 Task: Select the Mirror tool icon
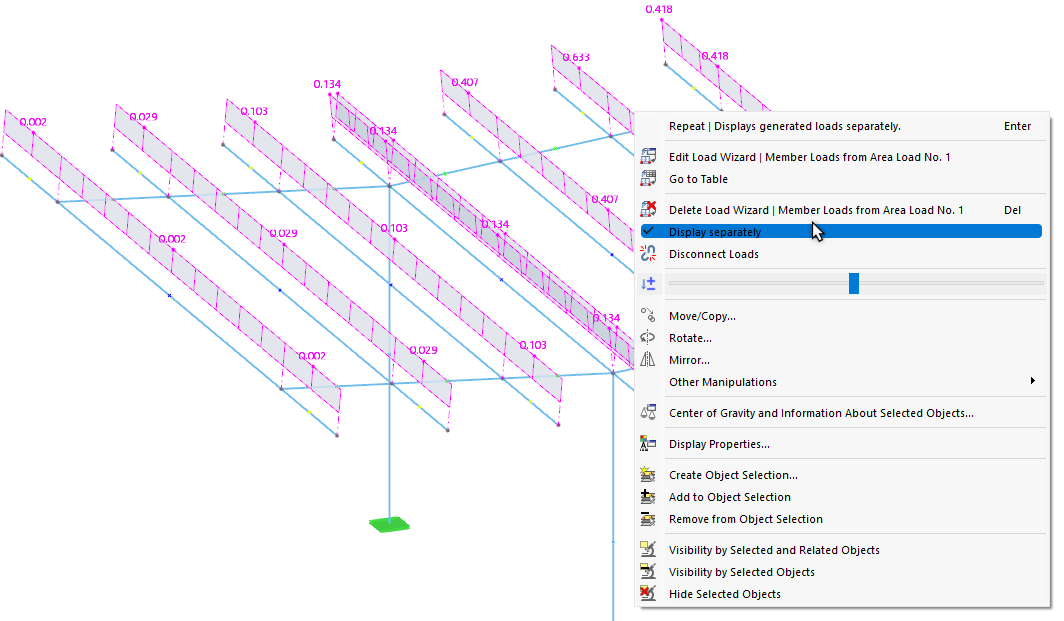click(x=648, y=359)
